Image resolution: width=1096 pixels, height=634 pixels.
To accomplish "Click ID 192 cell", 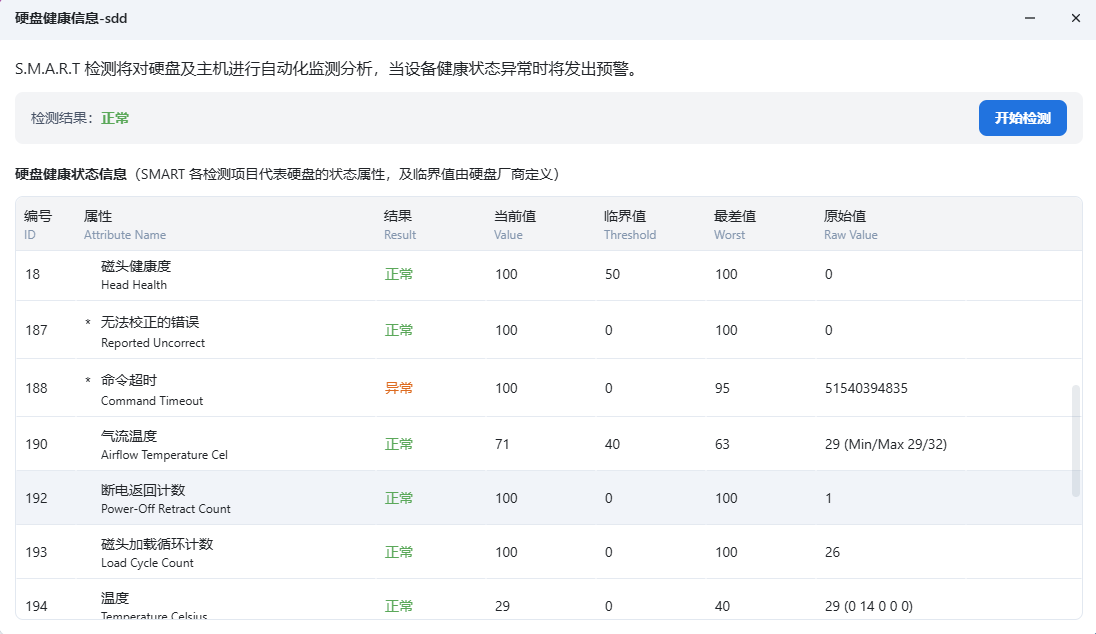I will [36, 498].
